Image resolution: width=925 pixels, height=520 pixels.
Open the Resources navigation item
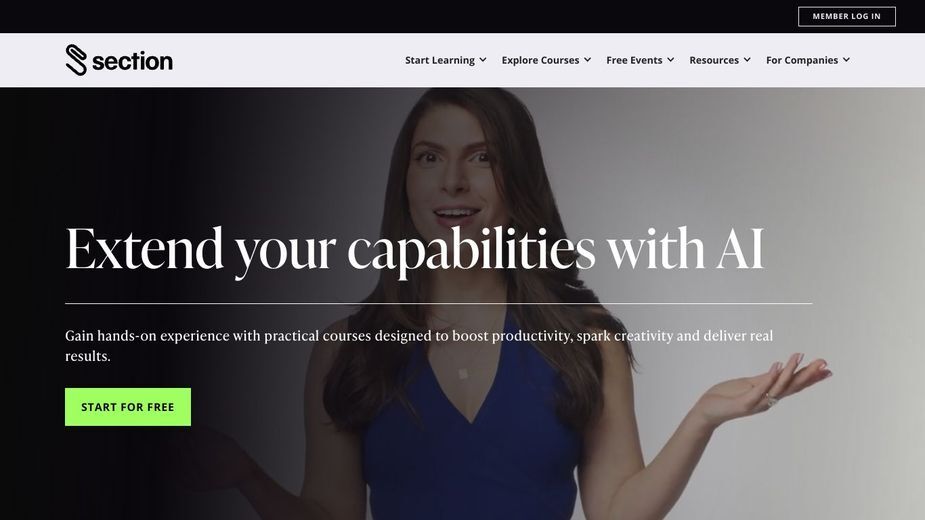pos(714,60)
